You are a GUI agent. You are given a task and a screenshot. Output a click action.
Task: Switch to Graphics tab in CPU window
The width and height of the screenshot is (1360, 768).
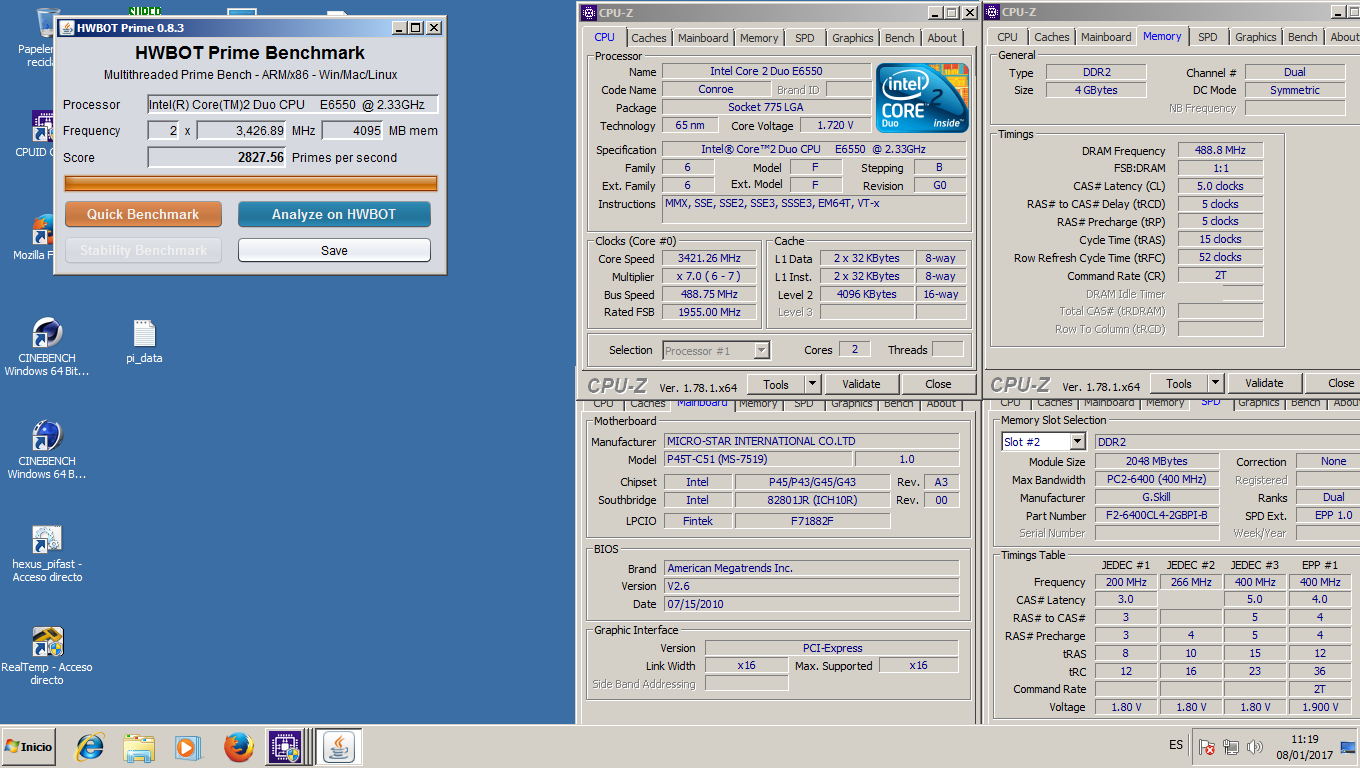pos(853,38)
